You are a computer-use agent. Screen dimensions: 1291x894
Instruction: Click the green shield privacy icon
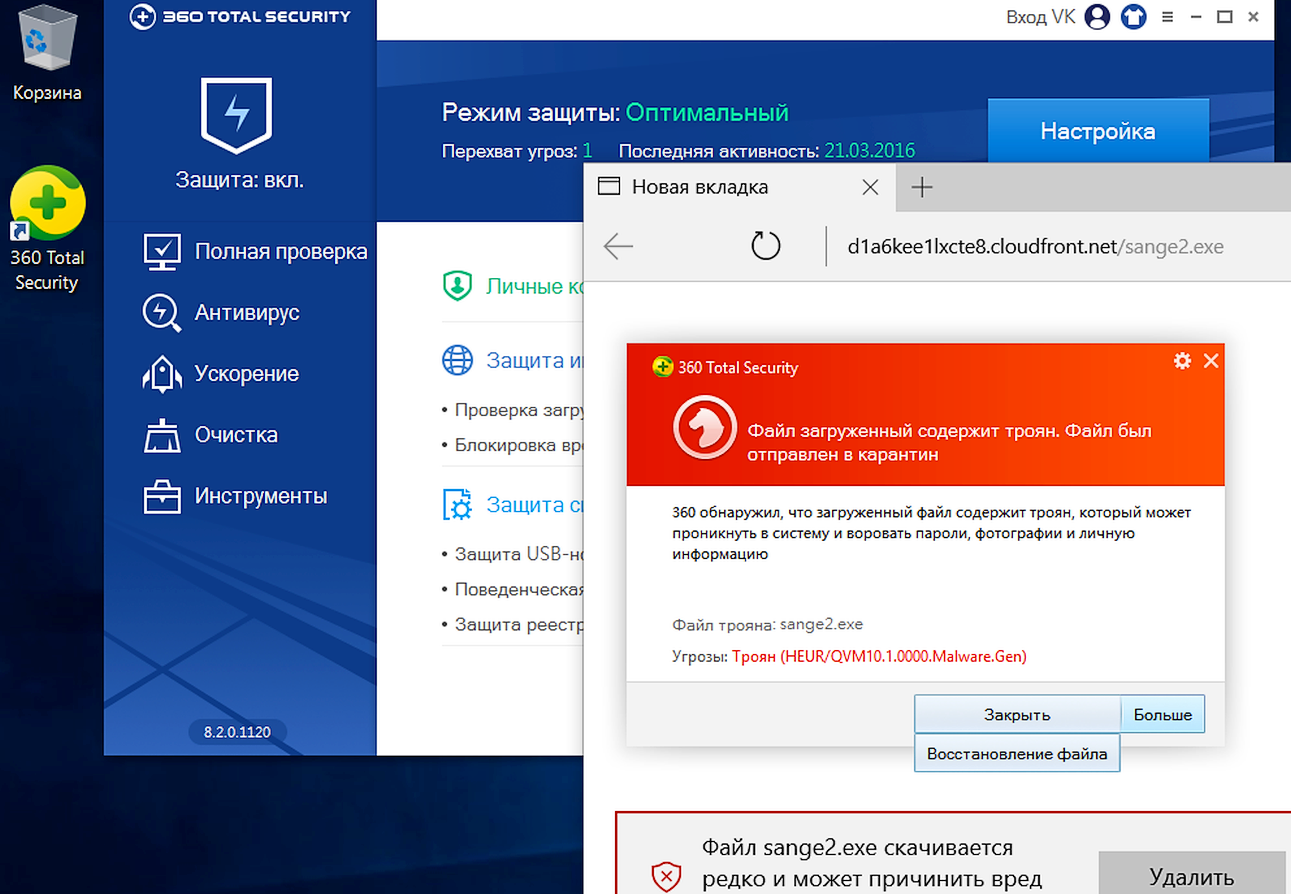tap(457, 286)
